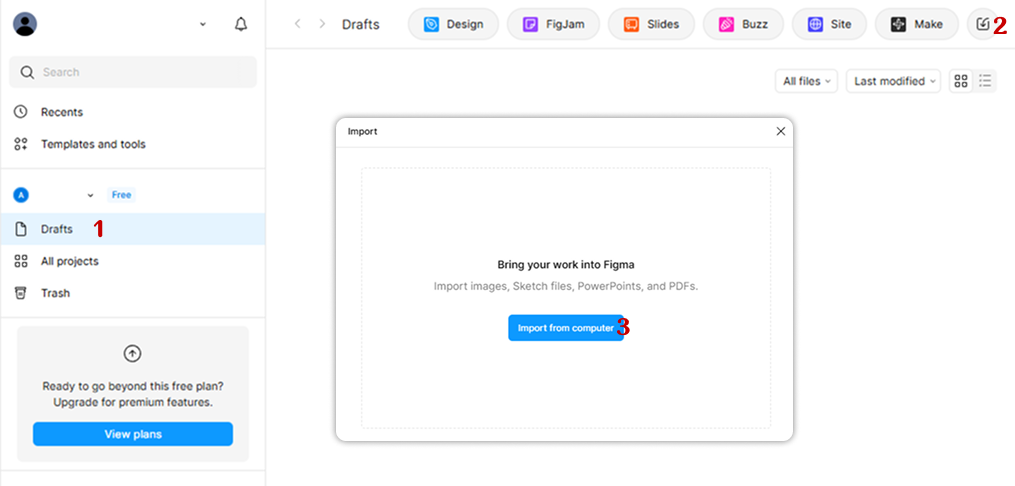Open the All files filter dropdown
This screenshot has width=1015, height=486.
pyautogui.click(x=807, y=81)
